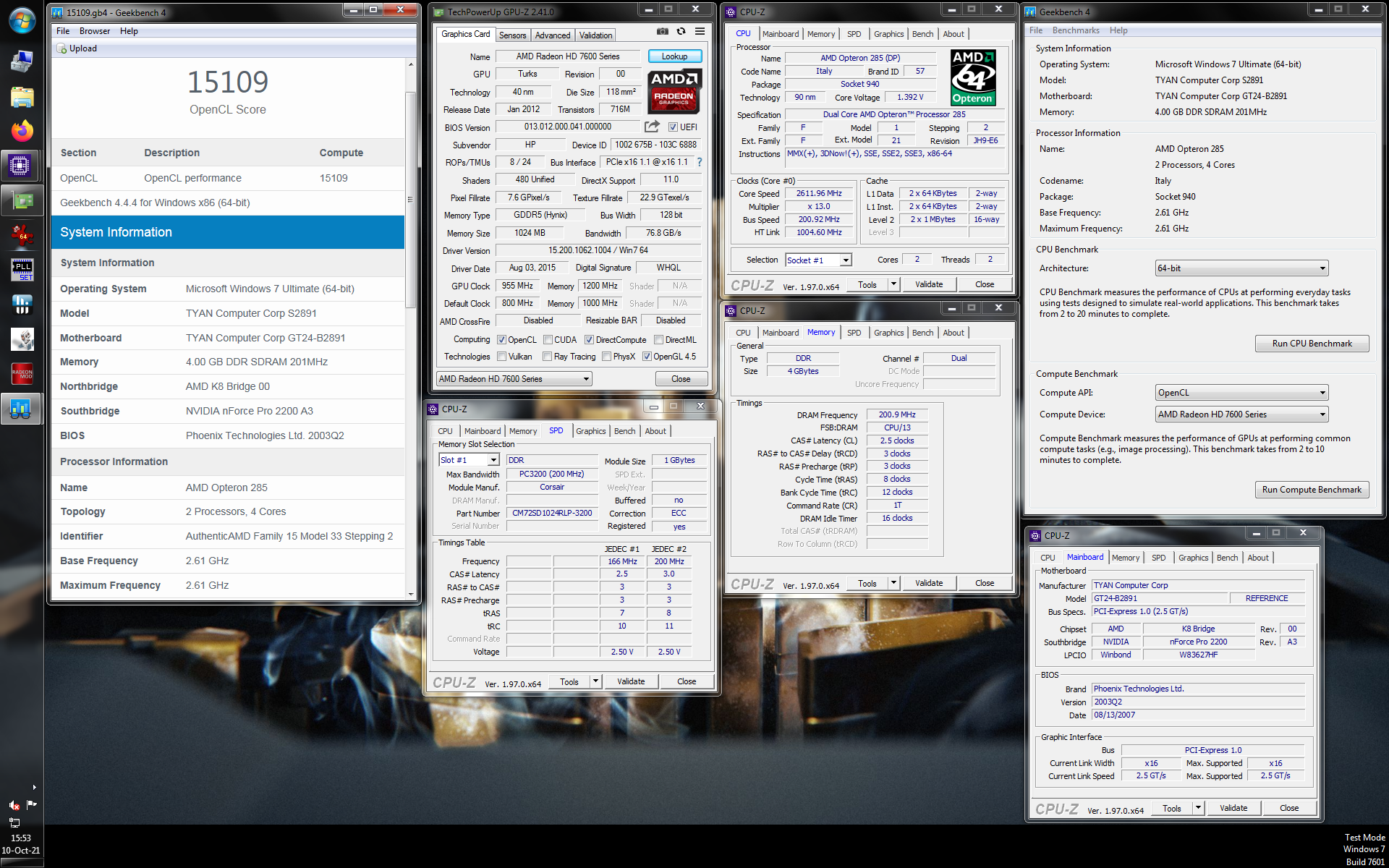Click Run CPU Benchmark button
1389x868 pixels.
(x=1312, y=344)
